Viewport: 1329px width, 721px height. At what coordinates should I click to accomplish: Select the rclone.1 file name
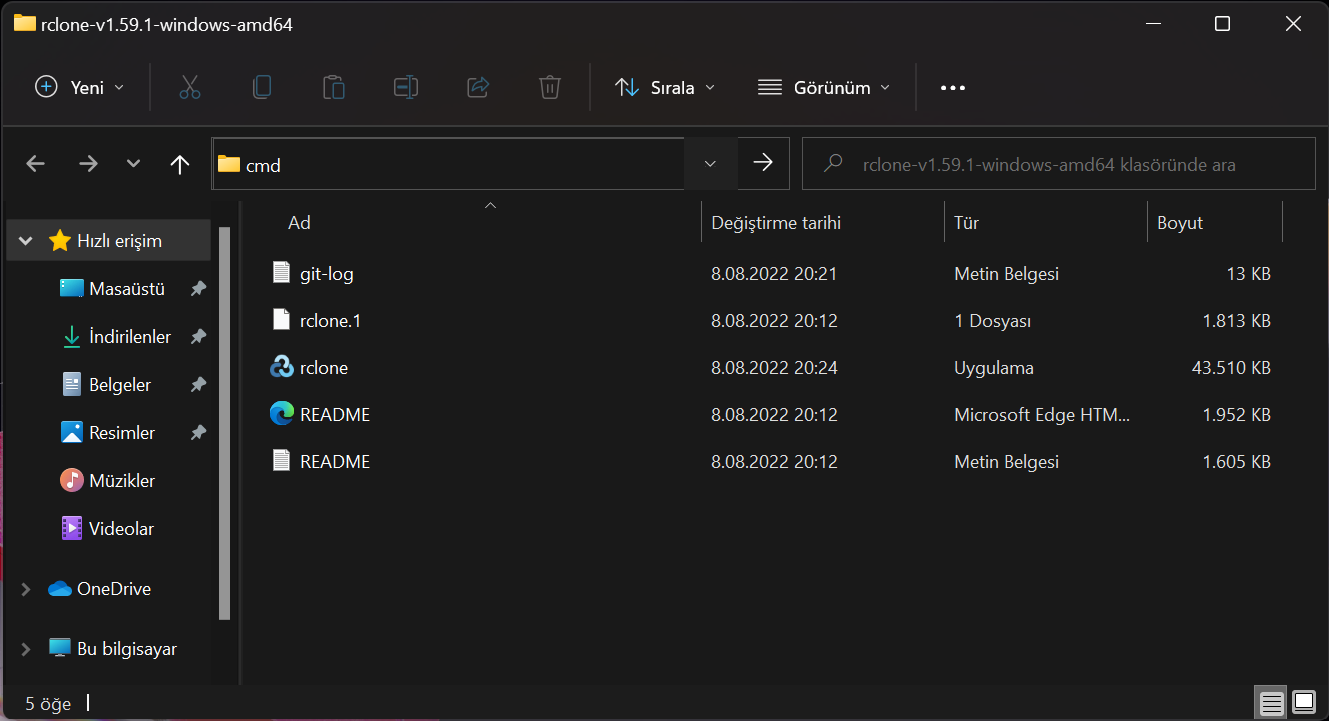[330, 320]
